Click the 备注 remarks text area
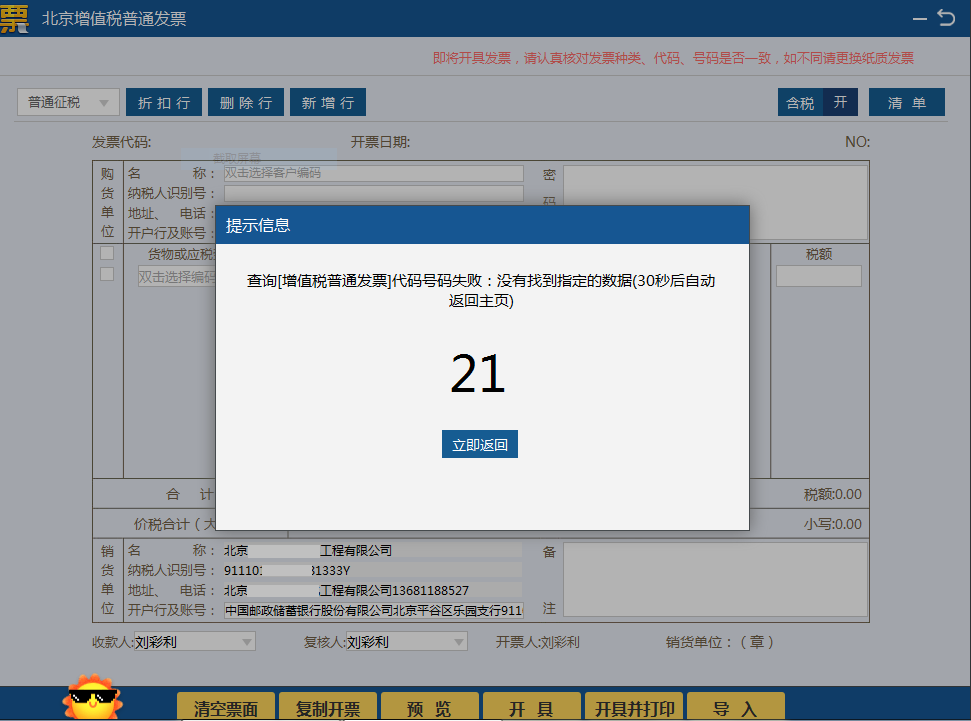 (715, 580)
